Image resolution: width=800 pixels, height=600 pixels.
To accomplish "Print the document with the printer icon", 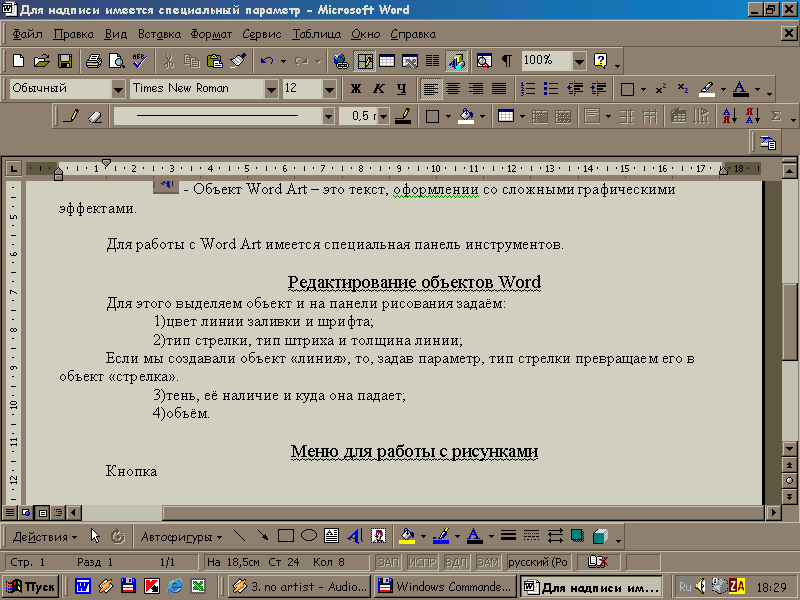I will point(94,61).
